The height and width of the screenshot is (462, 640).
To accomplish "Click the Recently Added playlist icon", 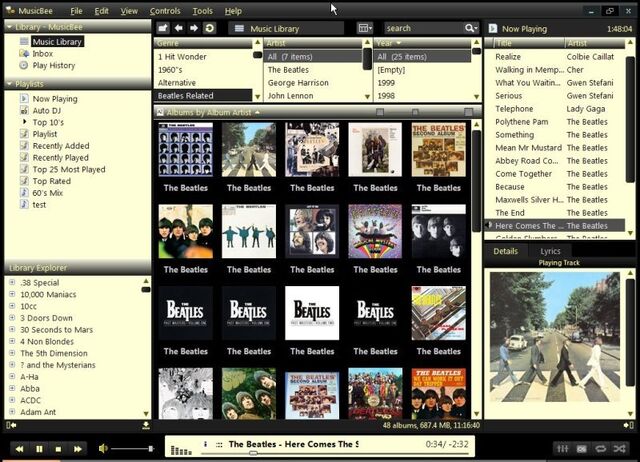I will pyautogui.click(x=24, y=146).
